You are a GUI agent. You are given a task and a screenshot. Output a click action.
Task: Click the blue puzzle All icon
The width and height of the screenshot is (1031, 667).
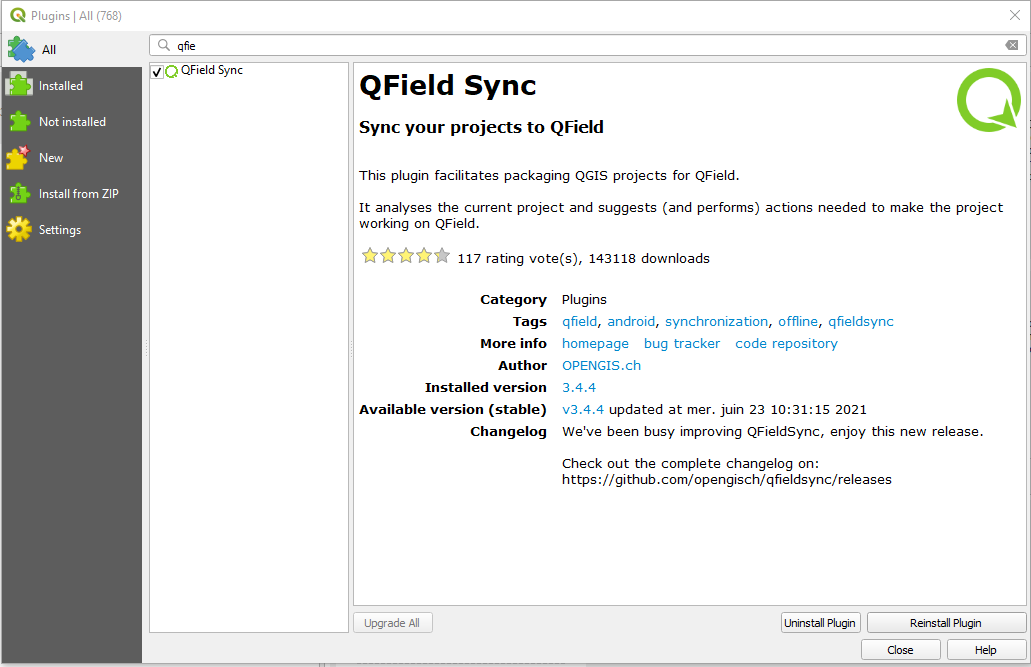(x=20, y=49)
